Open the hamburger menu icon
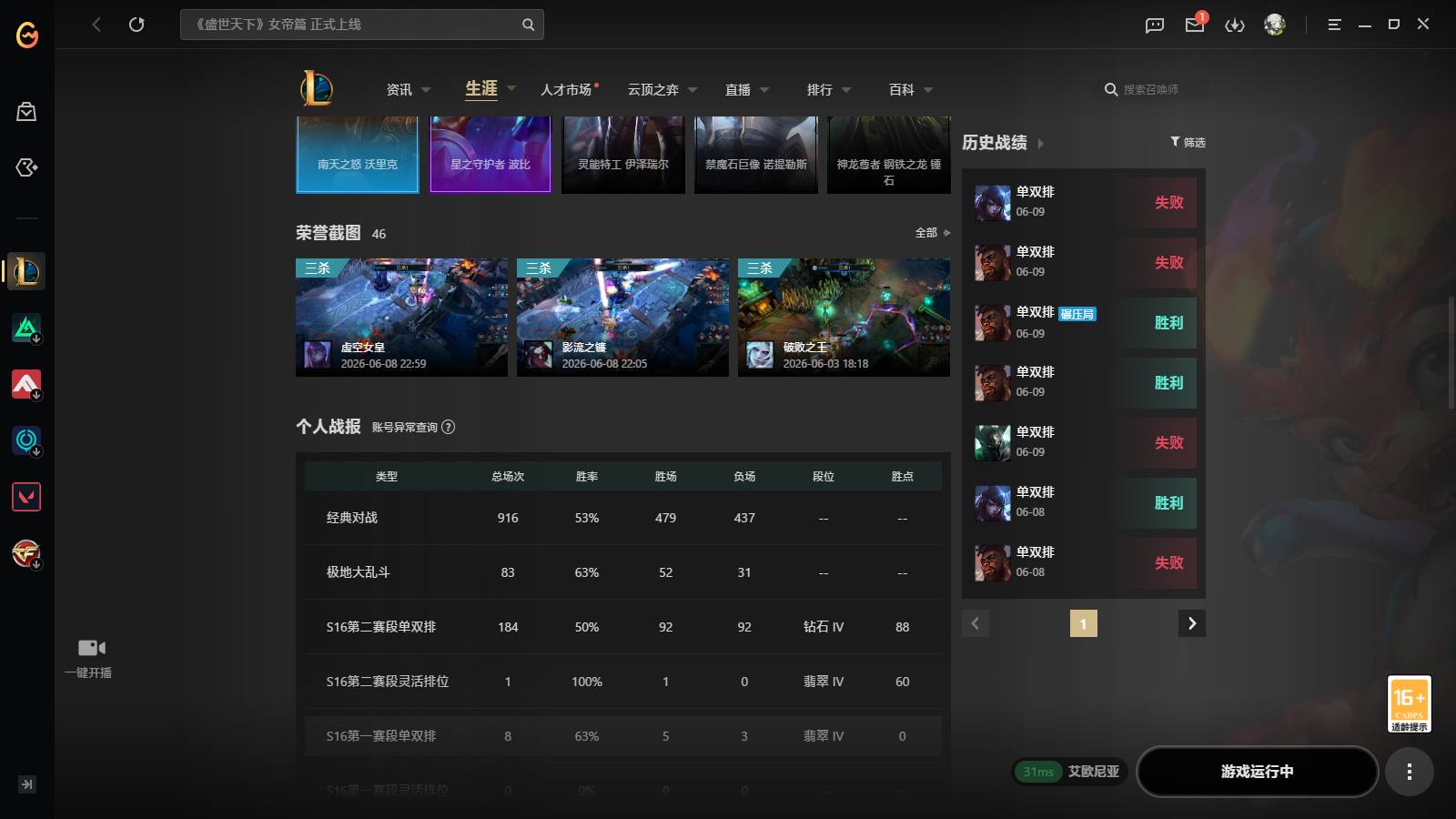This screenshot has width=1456, height=819. pyautogui.click(x=1334, y=25)
